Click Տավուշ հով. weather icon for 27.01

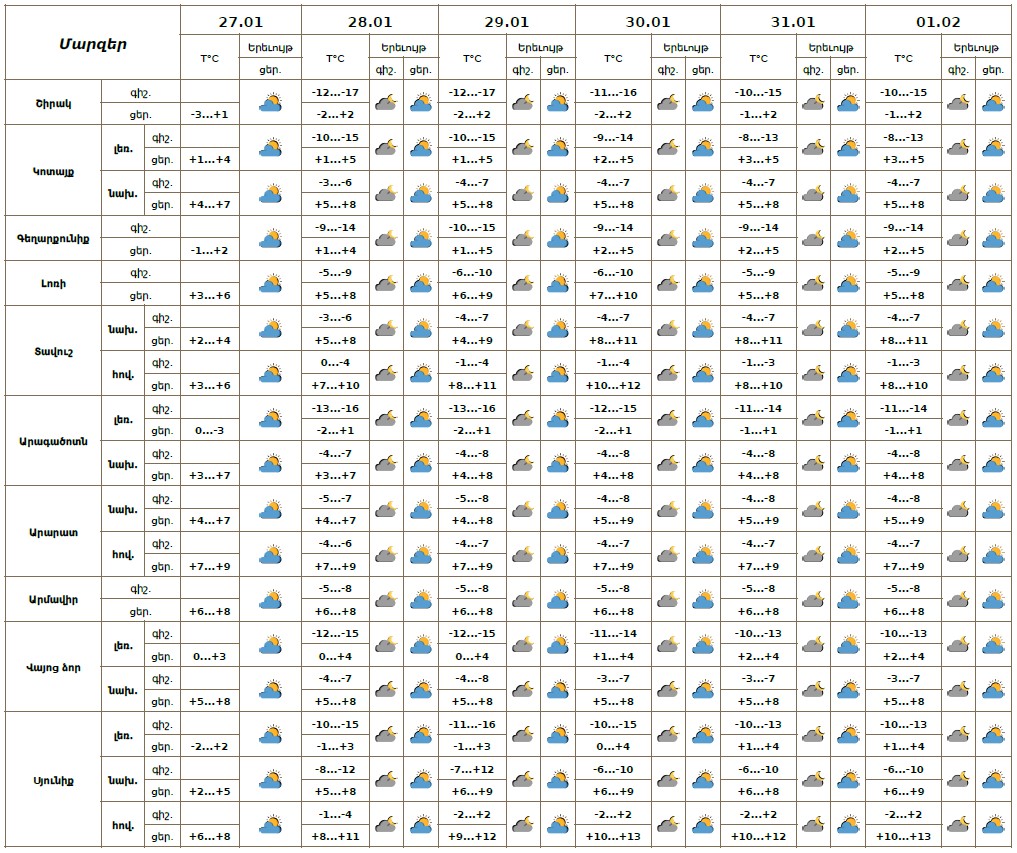[271, 374]
